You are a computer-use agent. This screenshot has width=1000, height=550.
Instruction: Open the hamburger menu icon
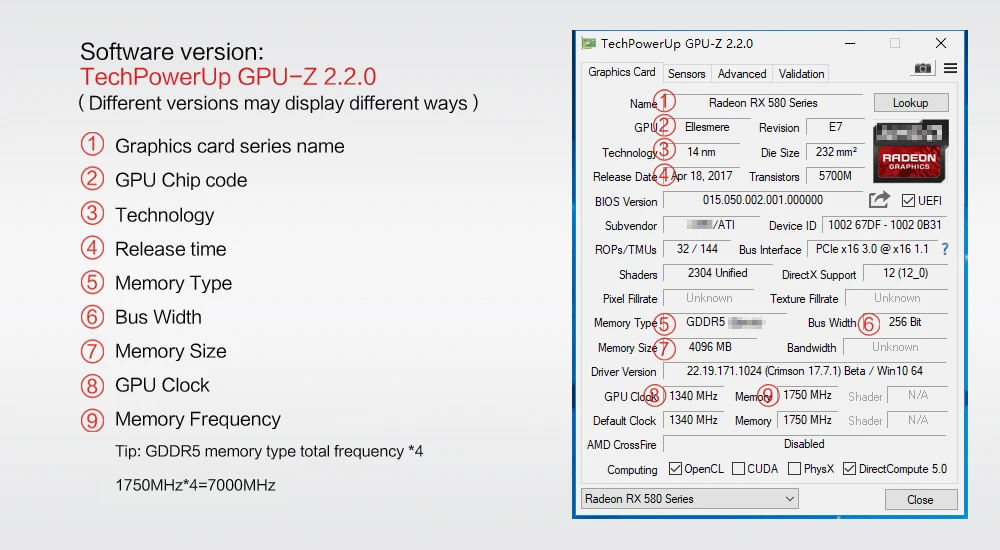point(950,68)
